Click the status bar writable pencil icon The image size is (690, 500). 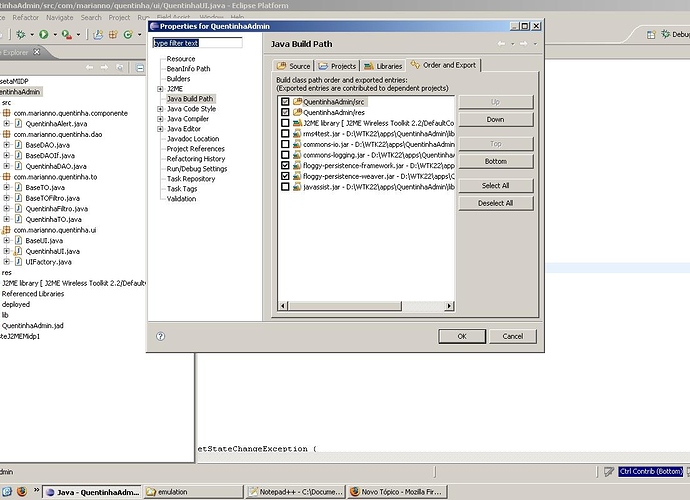point(609,472)
